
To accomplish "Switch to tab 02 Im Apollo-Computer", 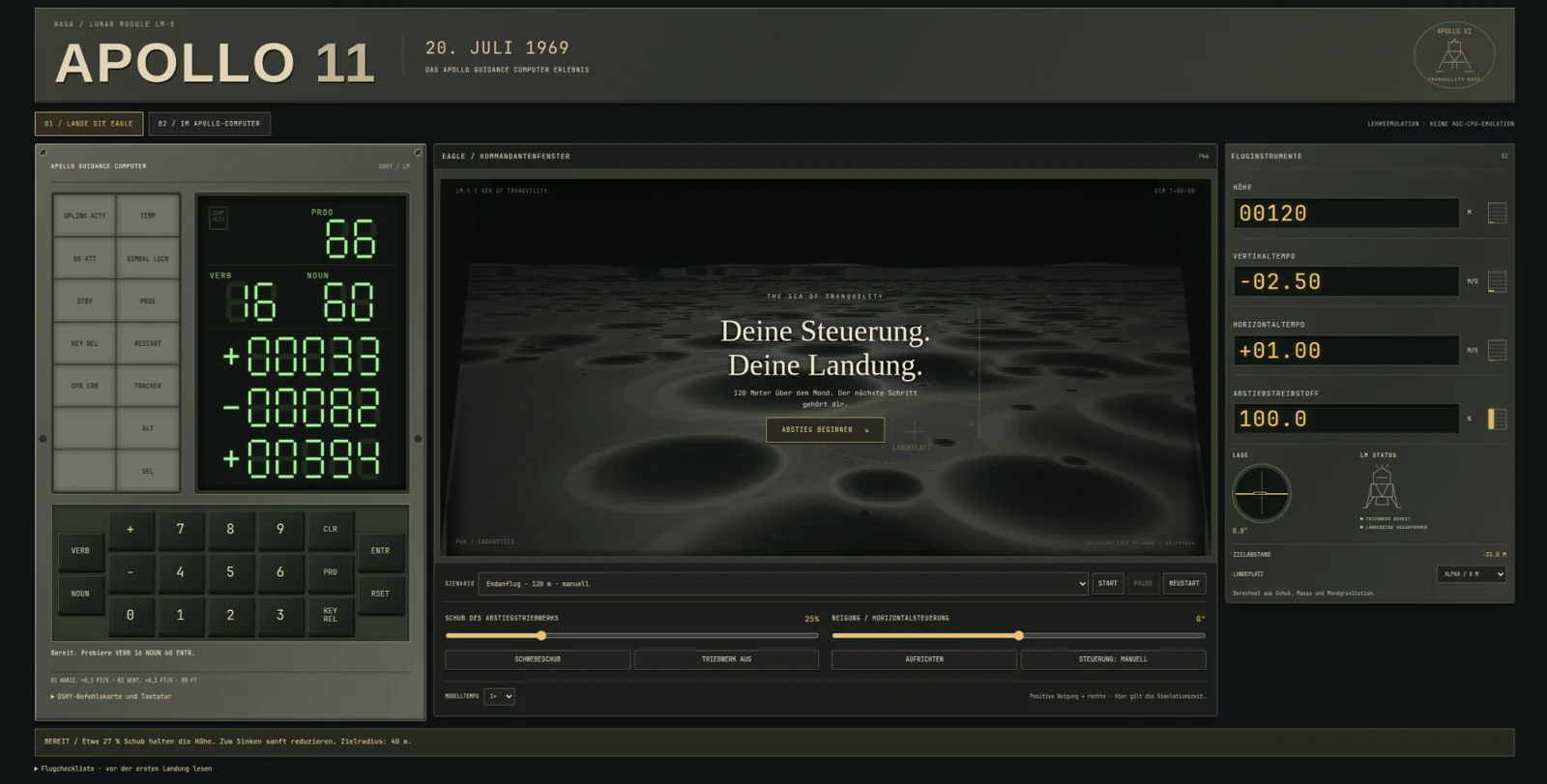I will (x=209, y=124).
